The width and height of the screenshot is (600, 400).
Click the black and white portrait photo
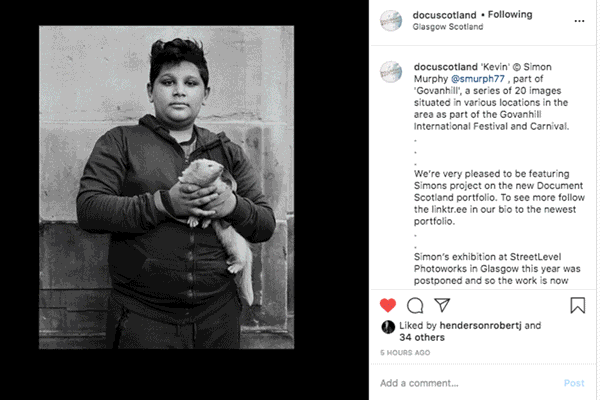click(166, 187)
